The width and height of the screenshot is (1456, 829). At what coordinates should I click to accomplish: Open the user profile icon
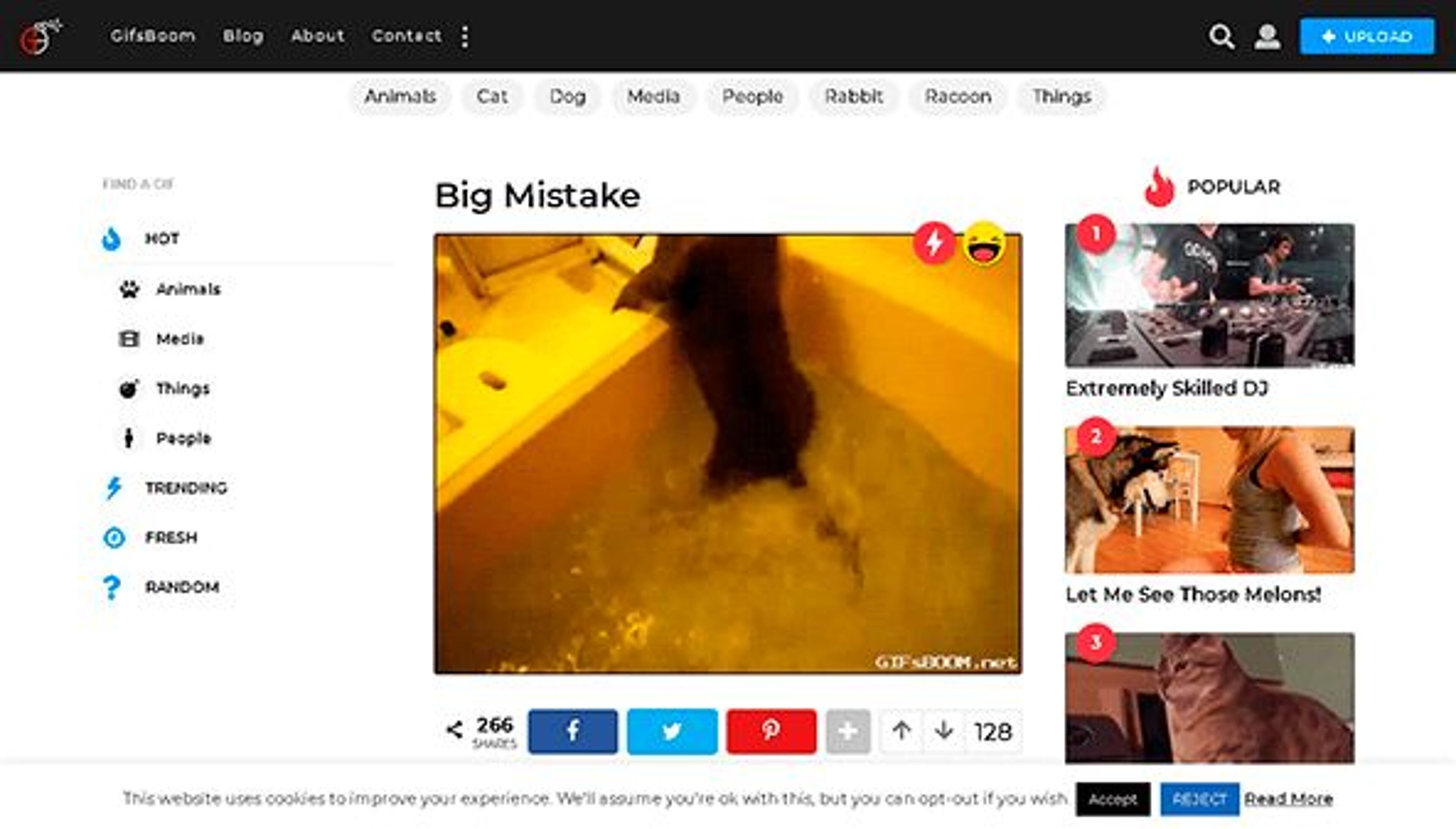(1267, 36)
